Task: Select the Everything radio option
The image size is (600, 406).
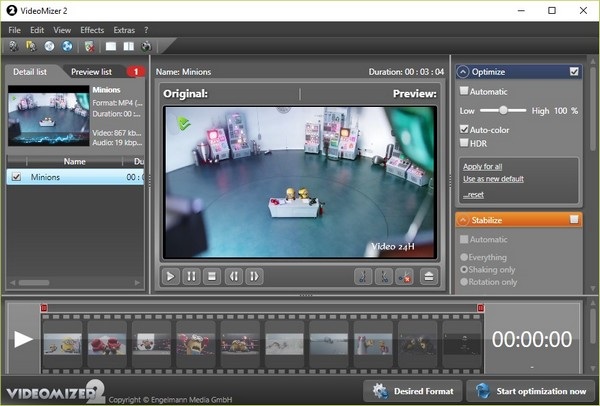Action: pyautogui.click(x=464, y=257)
